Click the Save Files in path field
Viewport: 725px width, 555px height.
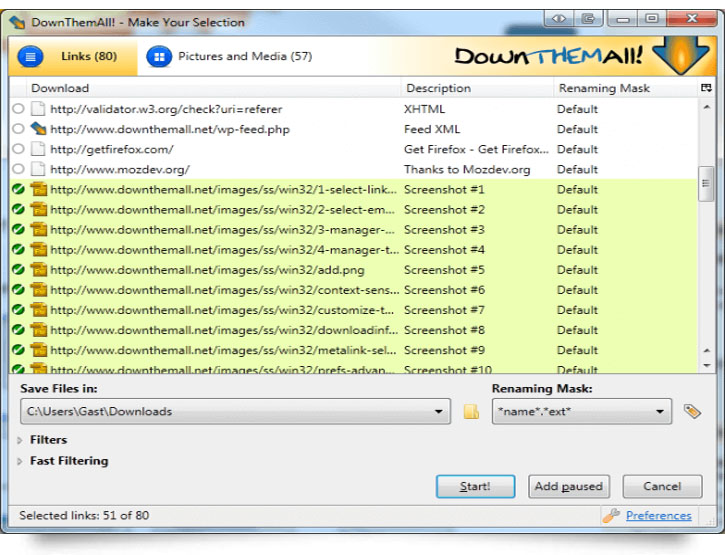pyautogui.click(x=235, y=411)
